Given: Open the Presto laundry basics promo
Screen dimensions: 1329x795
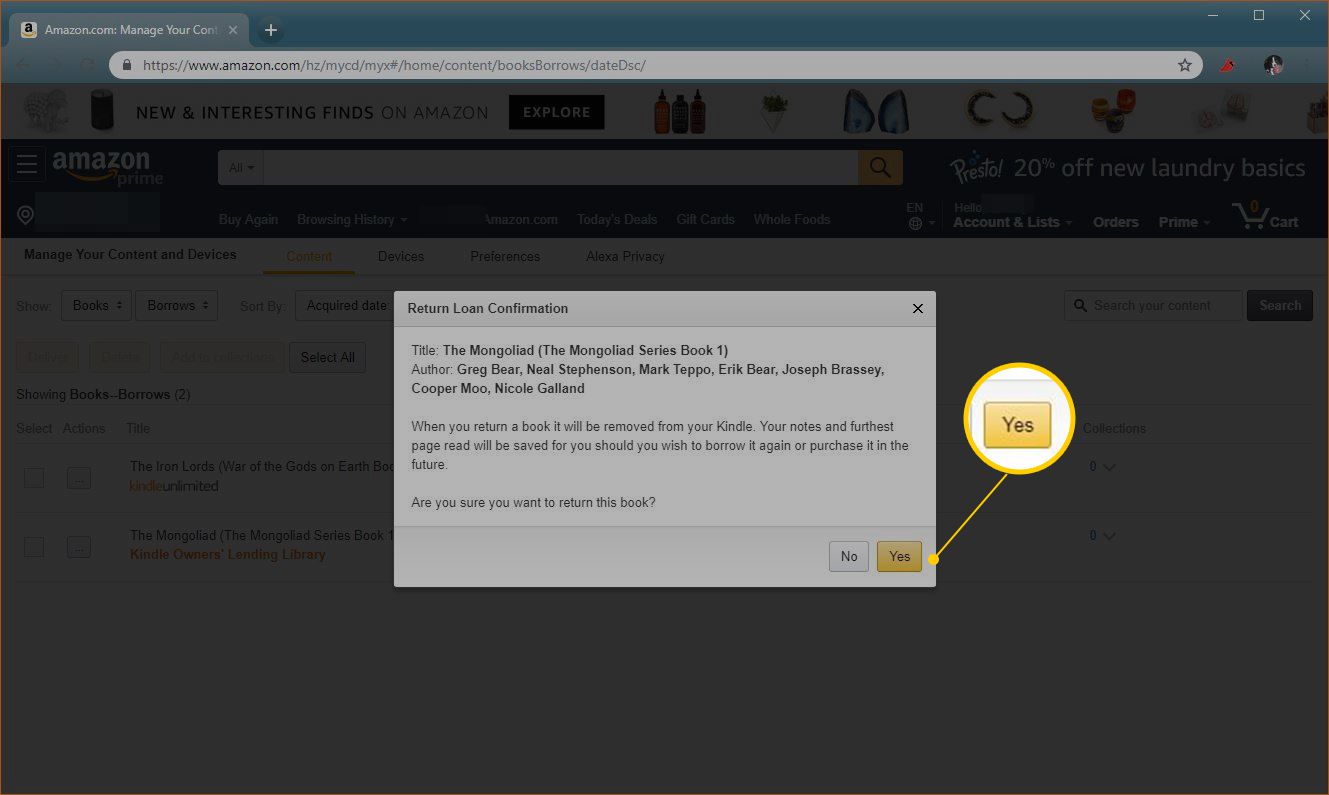Looking at the screenshot, I should click(x=1128, y=168).
